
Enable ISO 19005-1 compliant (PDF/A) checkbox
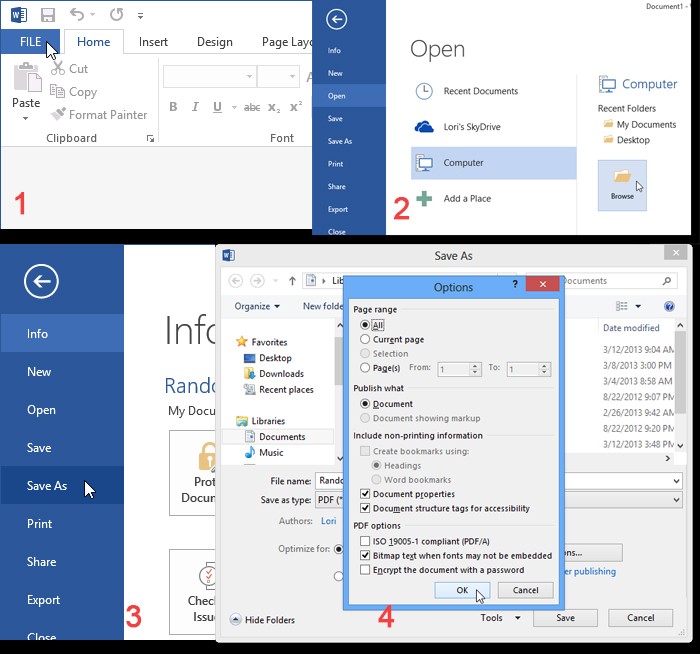pyautogui.click(x=365, y=541)
